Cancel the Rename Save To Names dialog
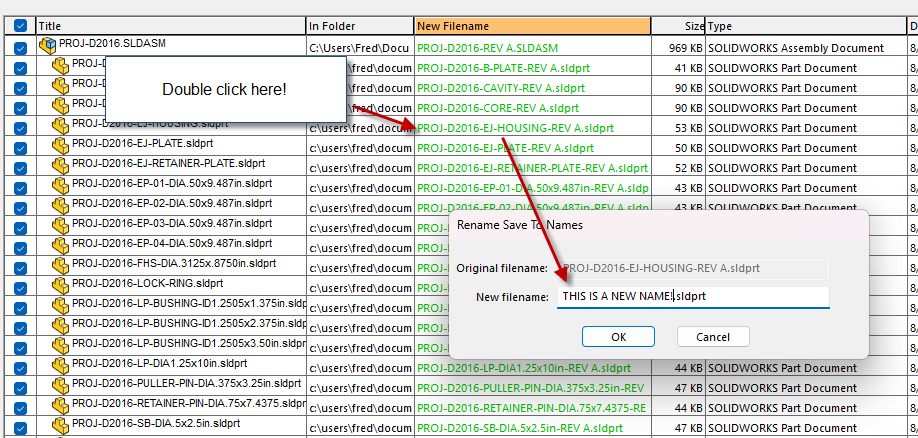 point(712,337)
